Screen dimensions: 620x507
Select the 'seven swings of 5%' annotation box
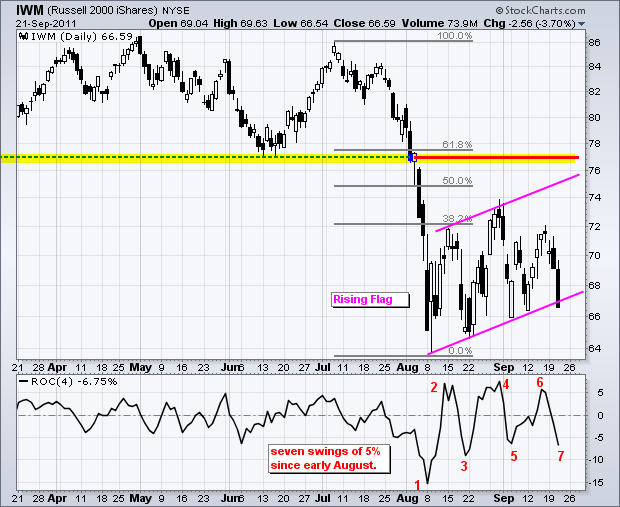tap(330, 458)
